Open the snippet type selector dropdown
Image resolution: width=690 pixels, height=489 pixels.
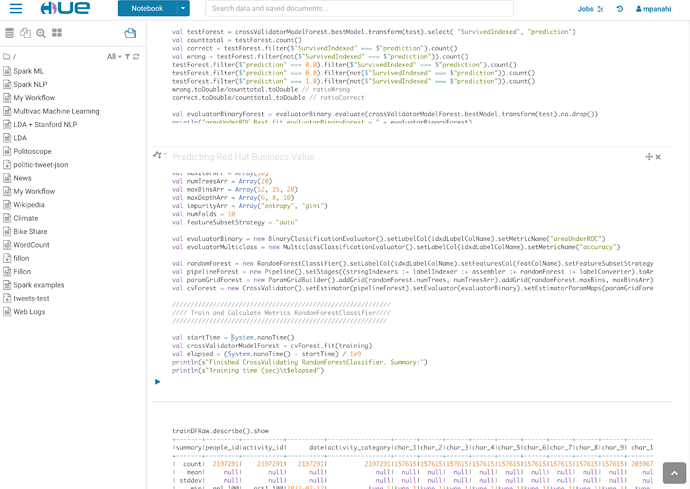160,155
